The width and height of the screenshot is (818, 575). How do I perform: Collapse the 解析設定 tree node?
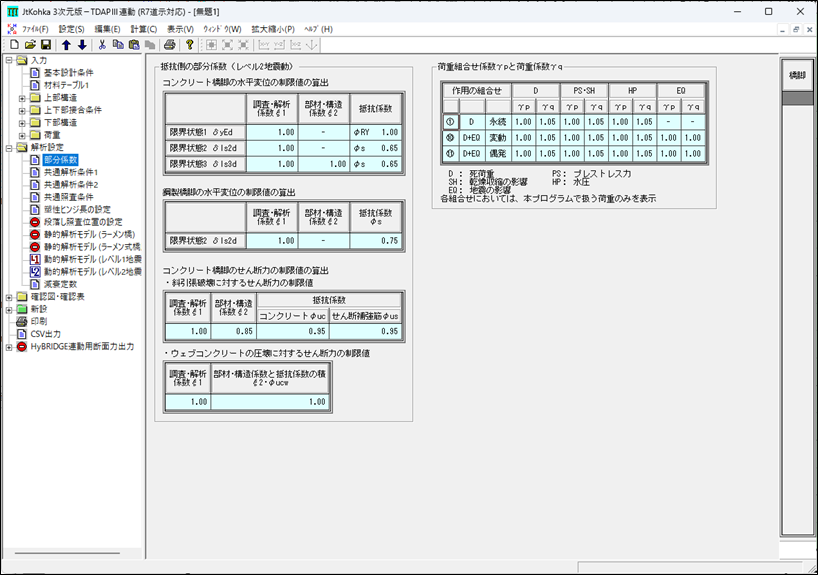point(9,147)
